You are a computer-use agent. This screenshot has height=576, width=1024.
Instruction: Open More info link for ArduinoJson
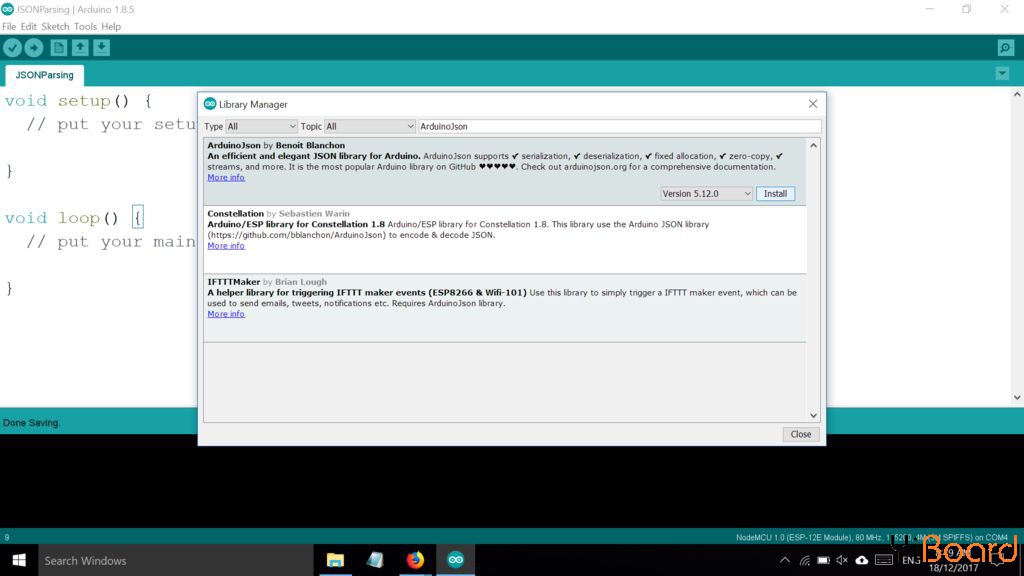click(226, 178)
